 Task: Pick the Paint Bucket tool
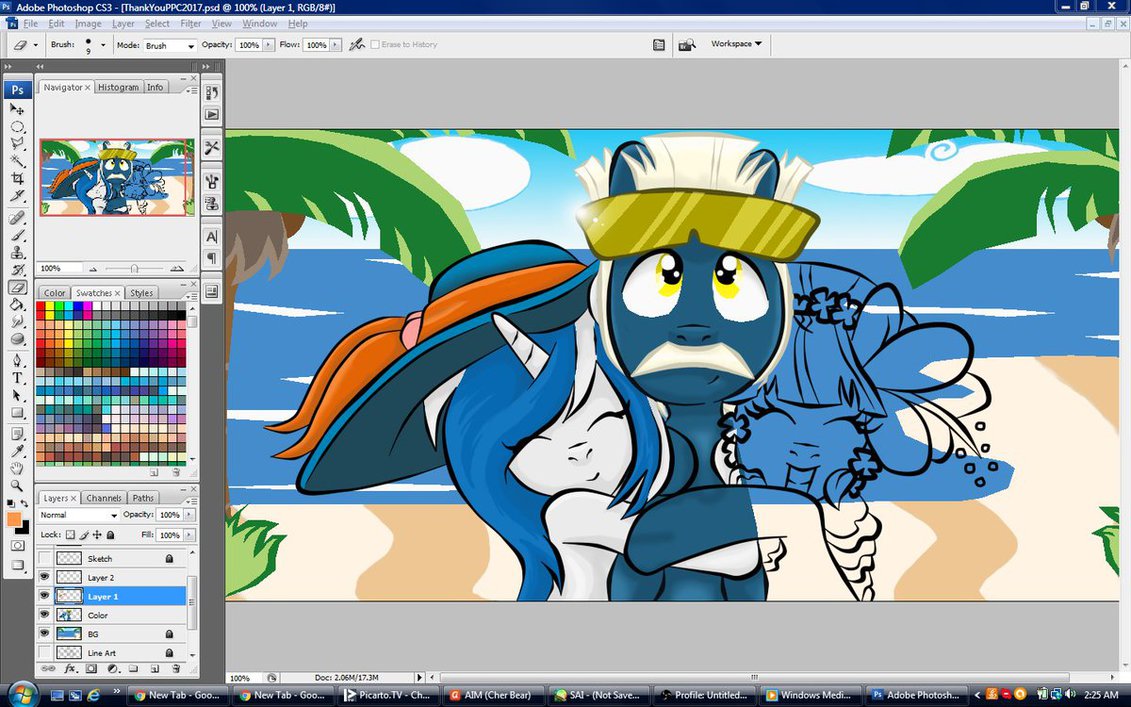[x=17, y=304]
